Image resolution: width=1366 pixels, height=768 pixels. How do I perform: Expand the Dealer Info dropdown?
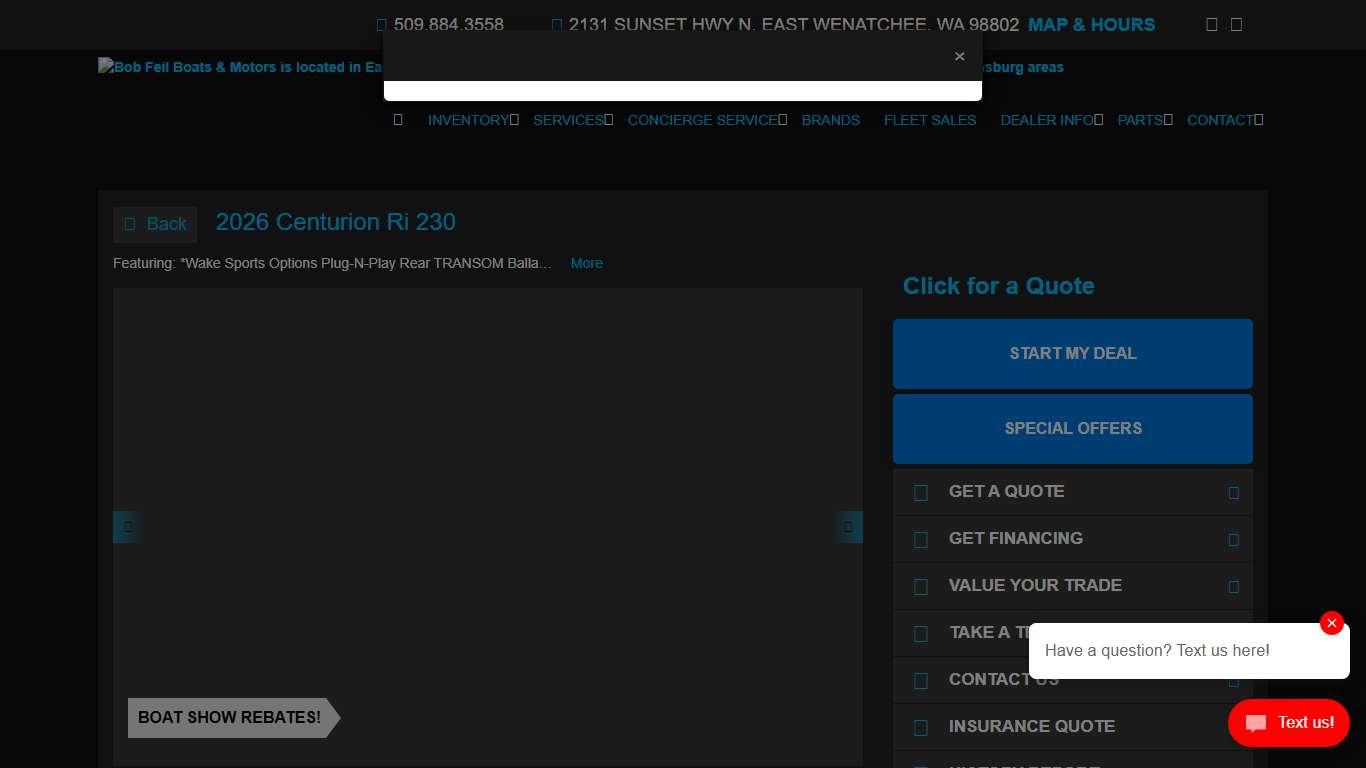tap(1051, 120)
